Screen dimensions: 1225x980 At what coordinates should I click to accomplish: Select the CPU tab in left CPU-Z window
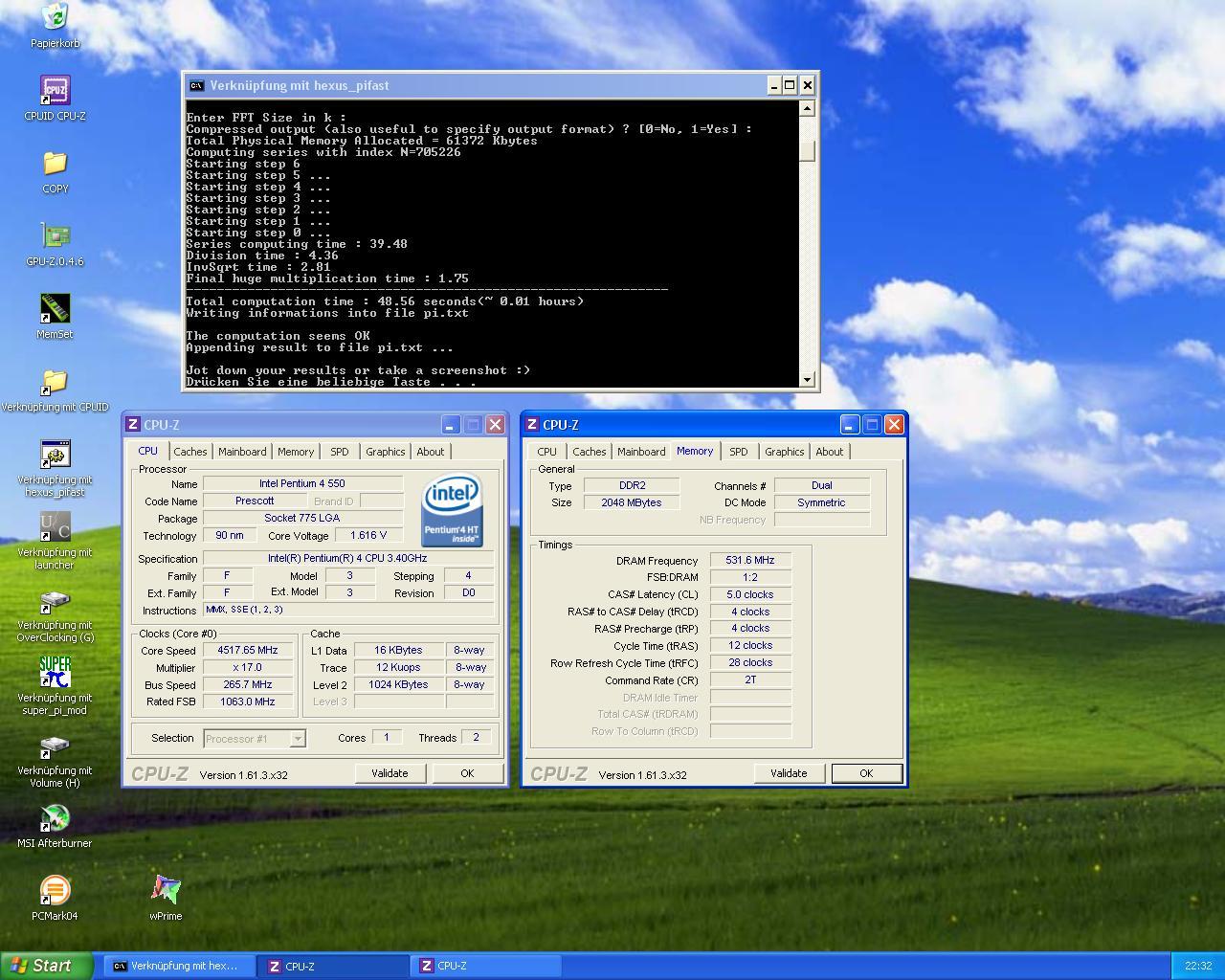point(147,451)
